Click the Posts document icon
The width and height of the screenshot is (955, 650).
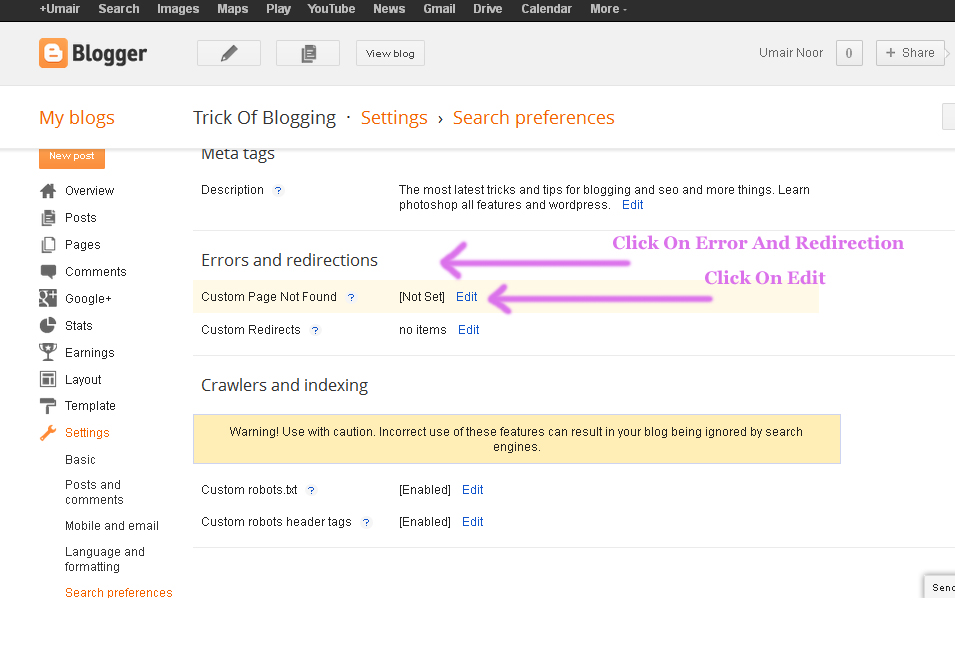(x=48, y=217)
